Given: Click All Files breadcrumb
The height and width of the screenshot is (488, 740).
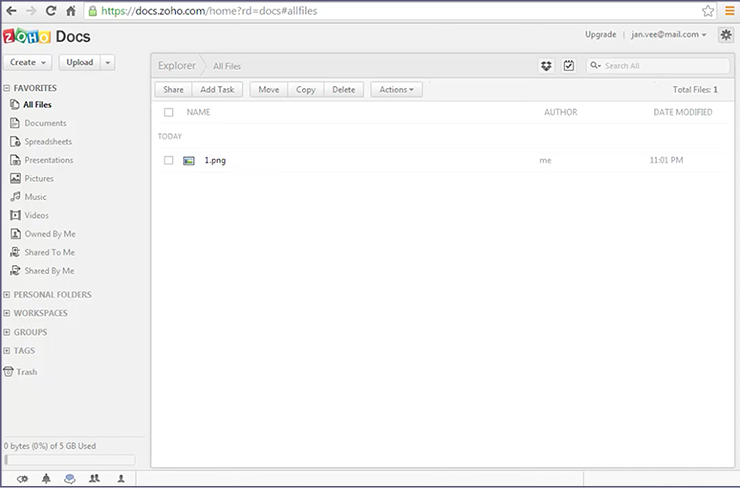Looking at the screenshot, I should click(x=227, y=67).
